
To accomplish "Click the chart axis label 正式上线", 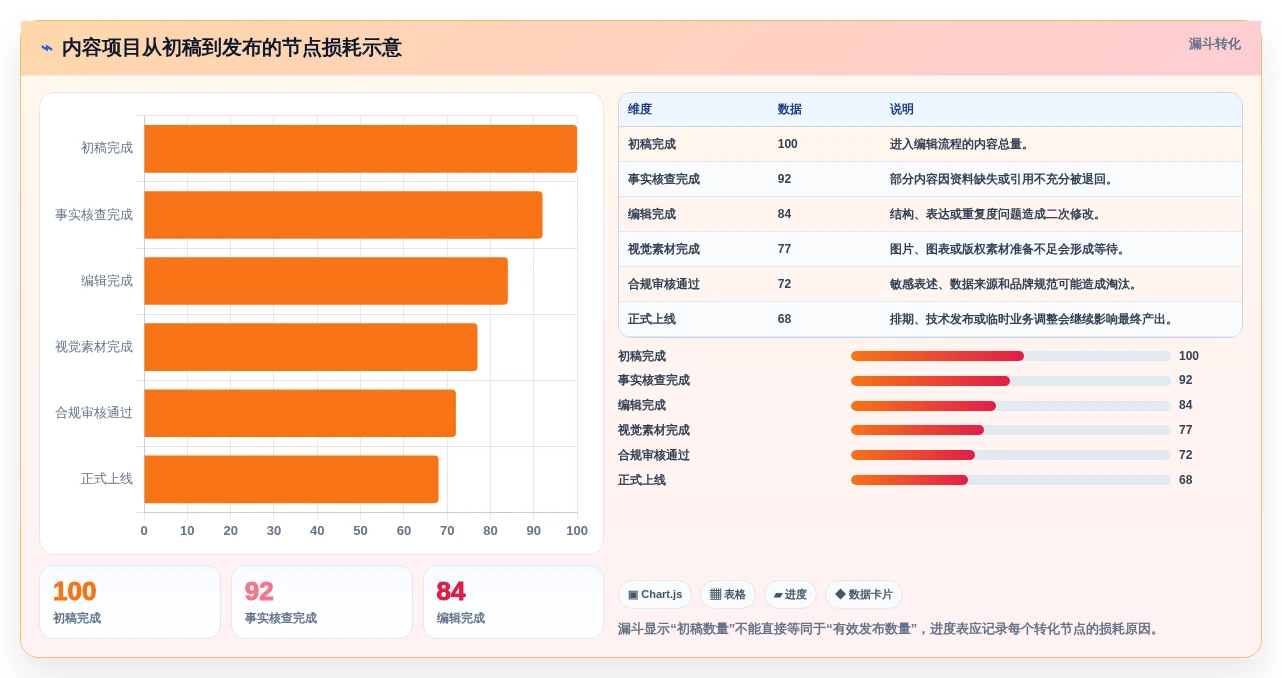I will click(x=107, y=479).
